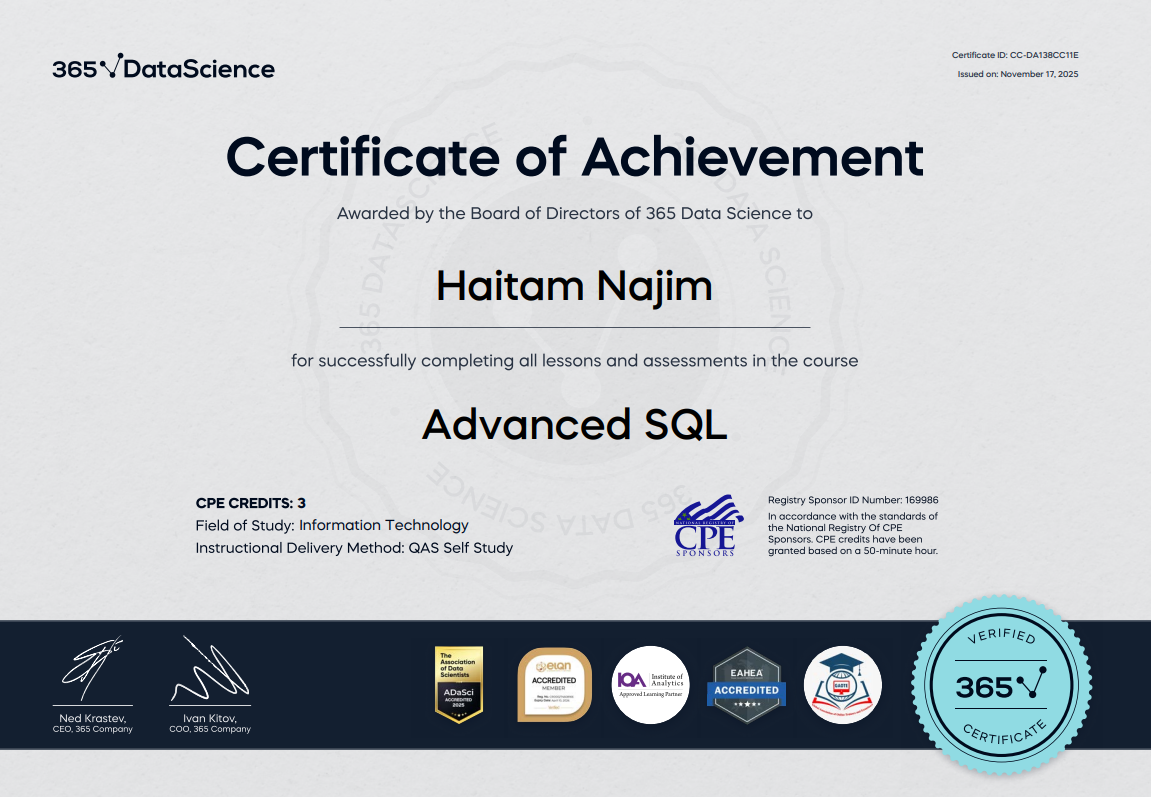Click the Certificate of Achievement heading
This screenshot has width=1151, height=797.
(x=575, y=157)
